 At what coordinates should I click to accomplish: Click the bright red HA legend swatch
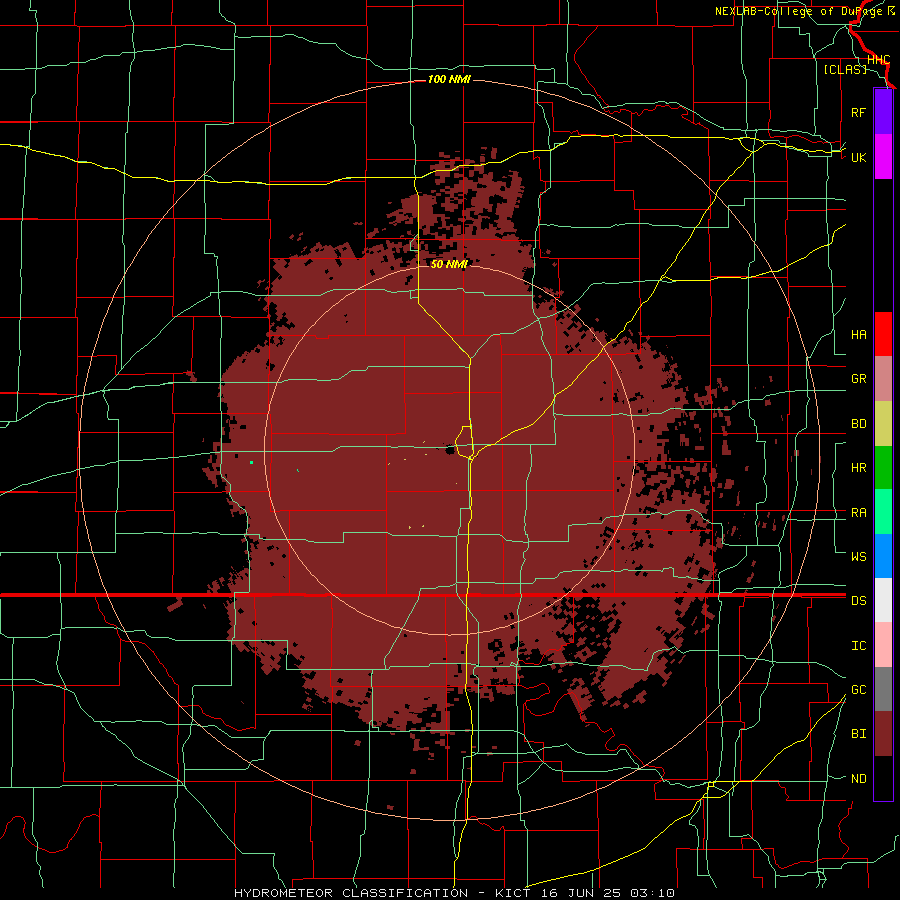(x=883, y=334)
